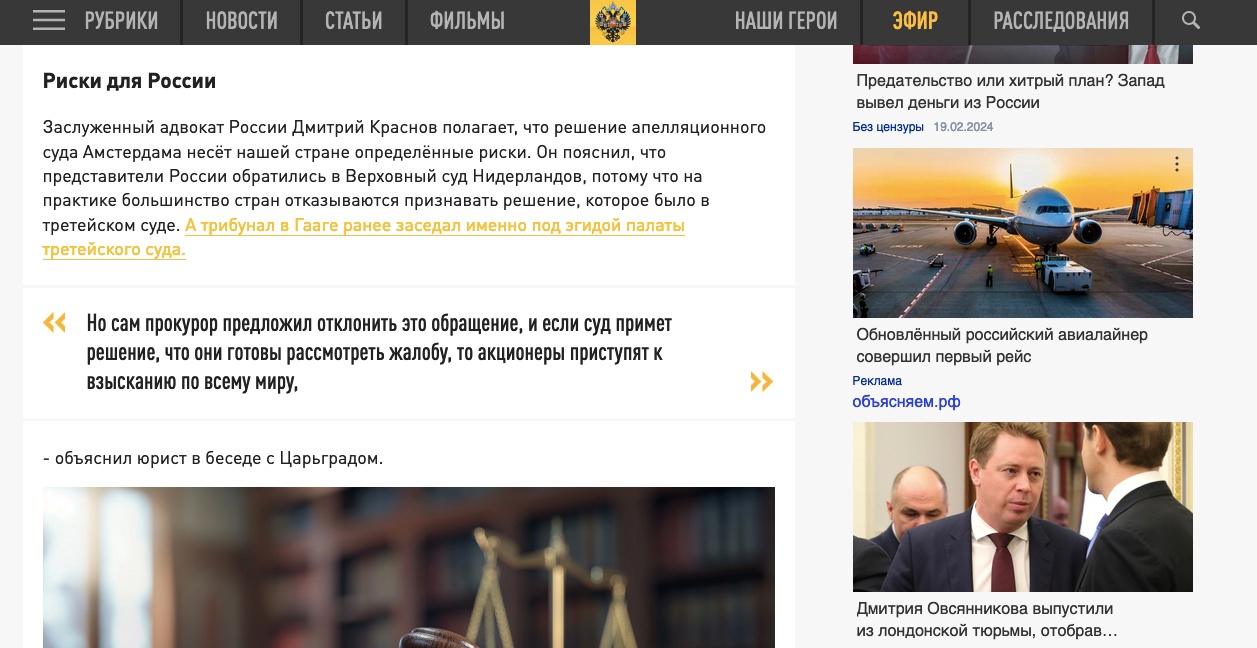Open the Эфир live section
The height and width of the screenshot is (648, 1257).
tap(915, 21)
